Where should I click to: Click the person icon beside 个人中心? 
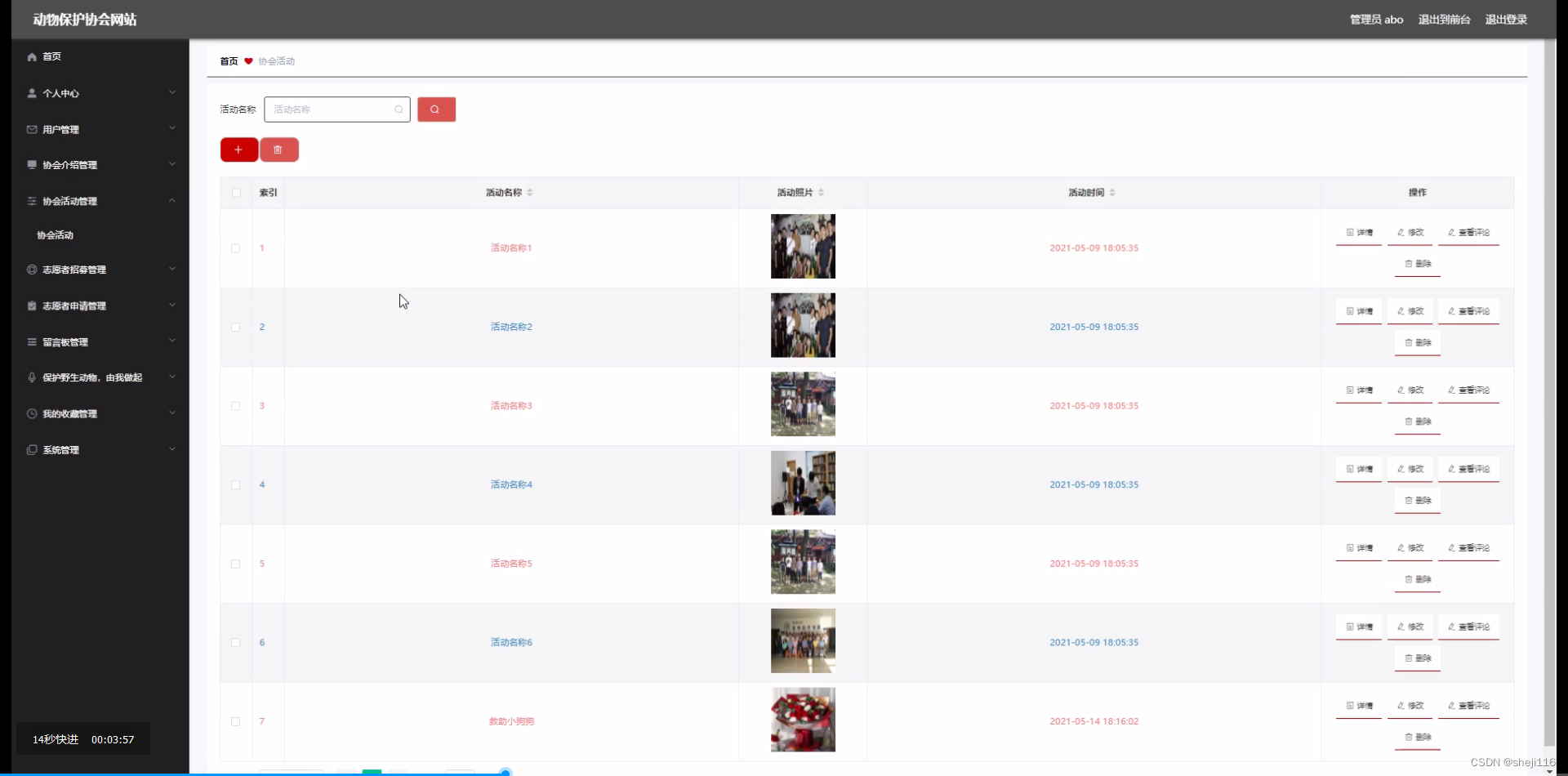pyautogui.click(x=32, y=93)
